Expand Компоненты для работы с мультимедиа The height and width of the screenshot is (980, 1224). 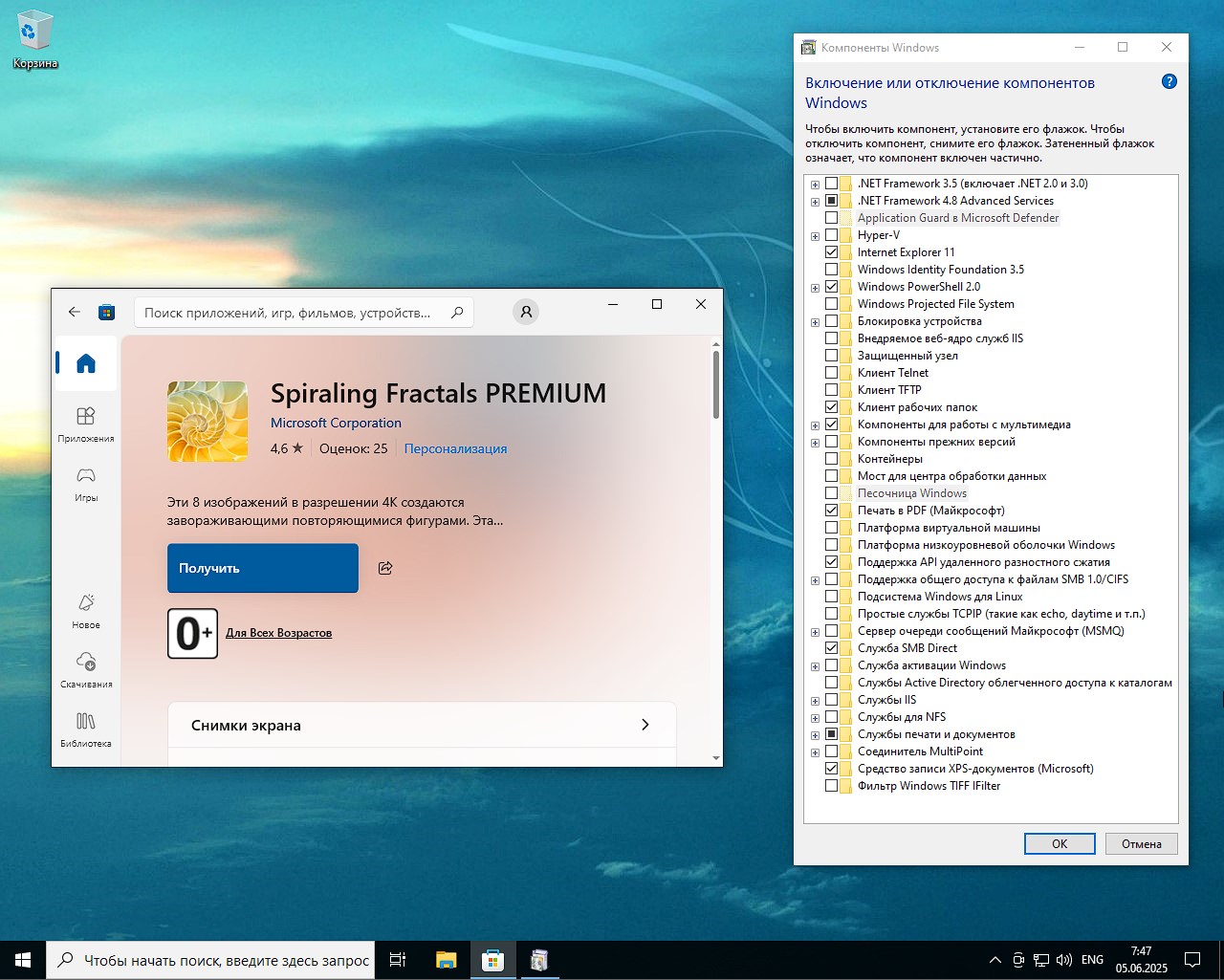[x=815, y=425]
